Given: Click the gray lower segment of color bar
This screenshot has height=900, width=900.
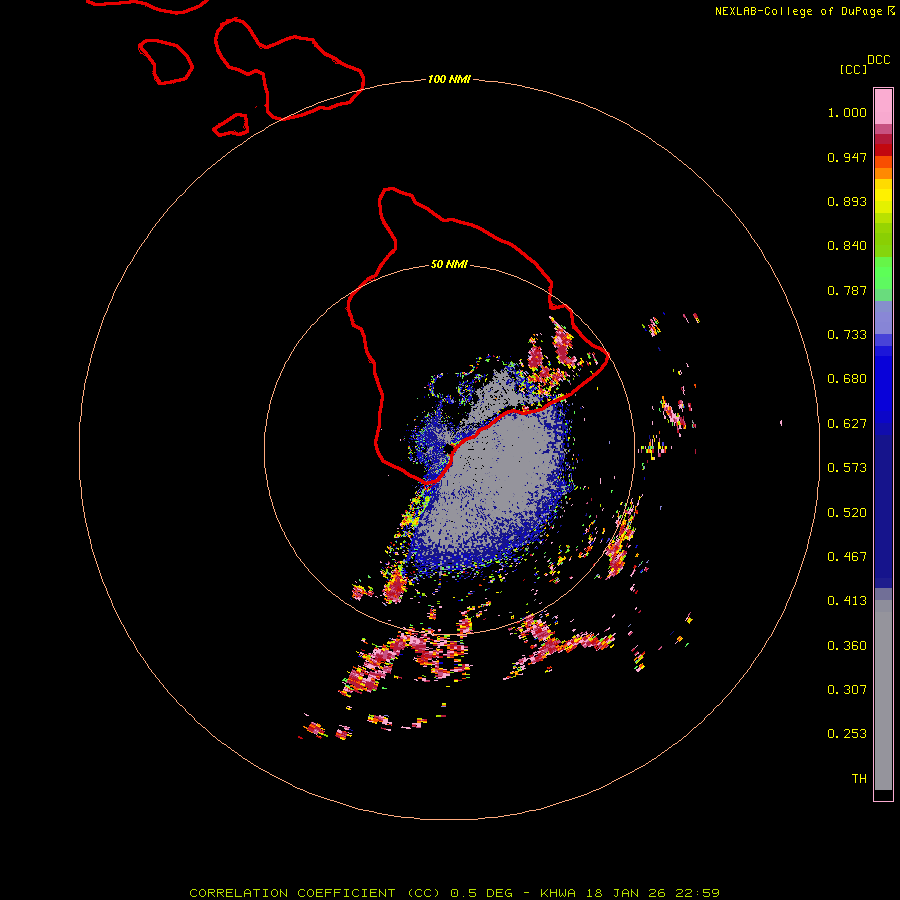Looking at the screenshot, I should [x=883, y=695].
